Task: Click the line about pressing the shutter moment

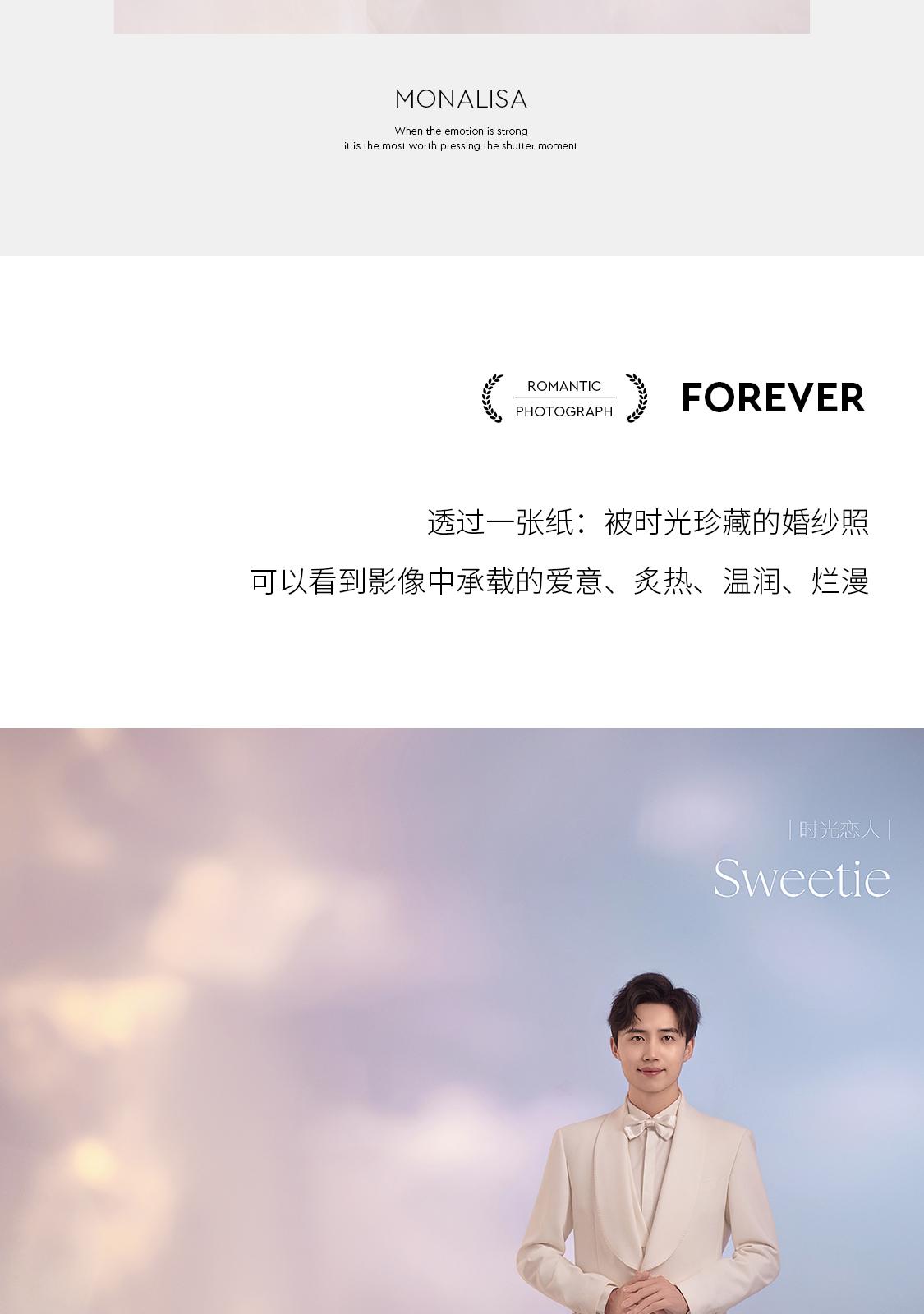Action: [x=461, y=146]
